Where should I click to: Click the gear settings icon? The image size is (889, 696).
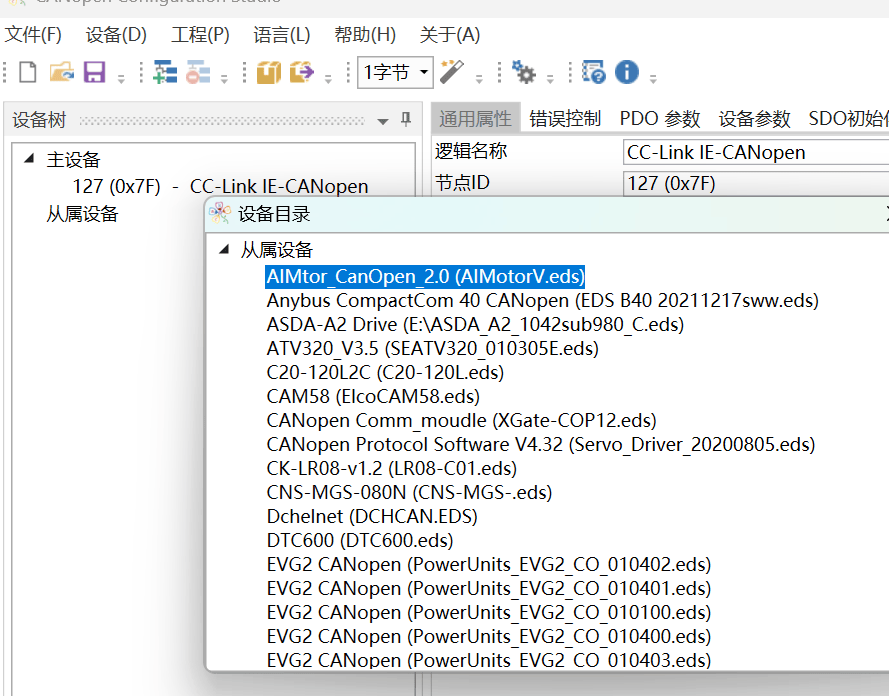coord(523,73)
